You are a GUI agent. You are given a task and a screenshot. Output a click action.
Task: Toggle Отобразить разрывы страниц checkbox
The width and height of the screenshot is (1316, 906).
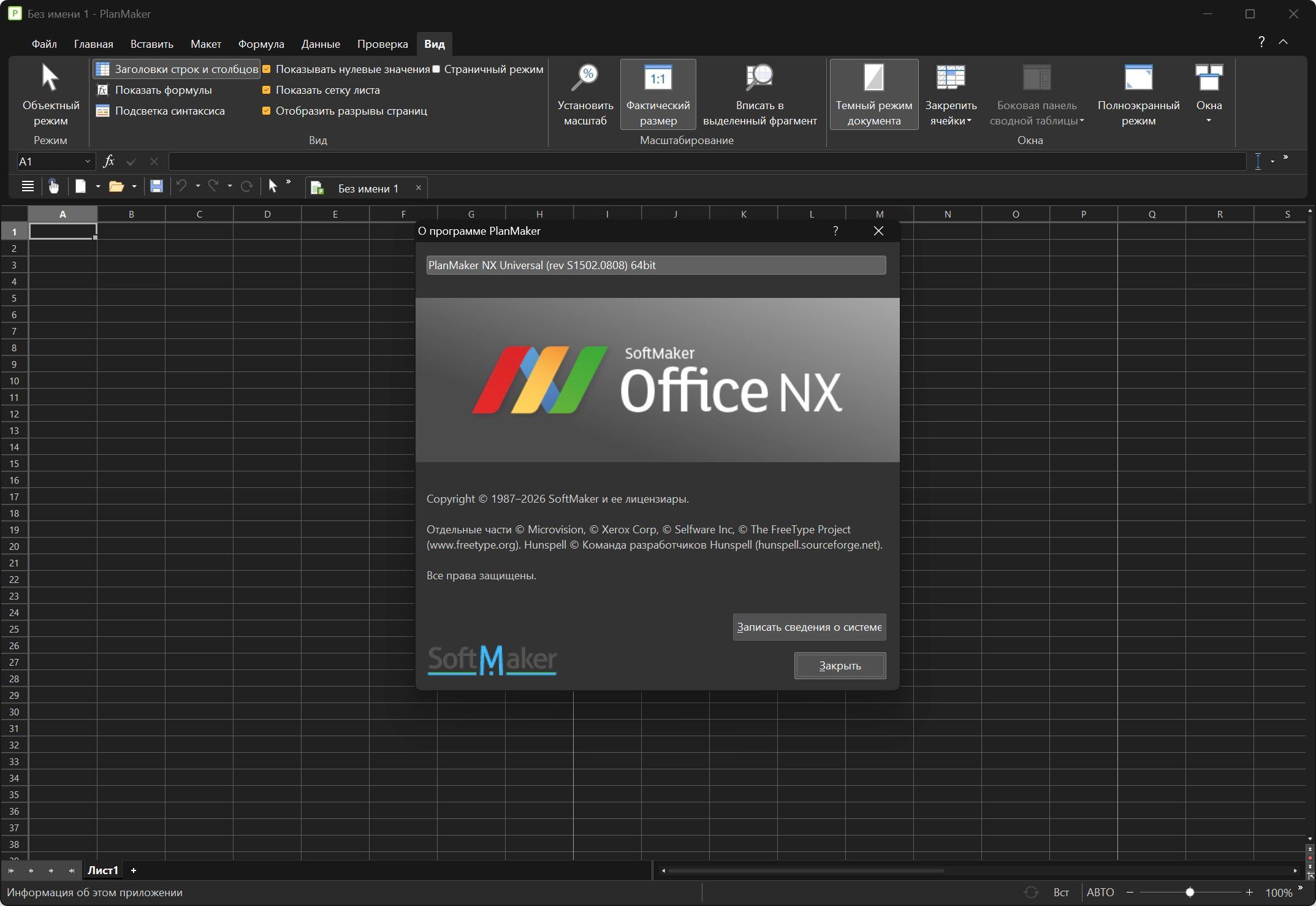pyautogui.click(x=267, y=111)
